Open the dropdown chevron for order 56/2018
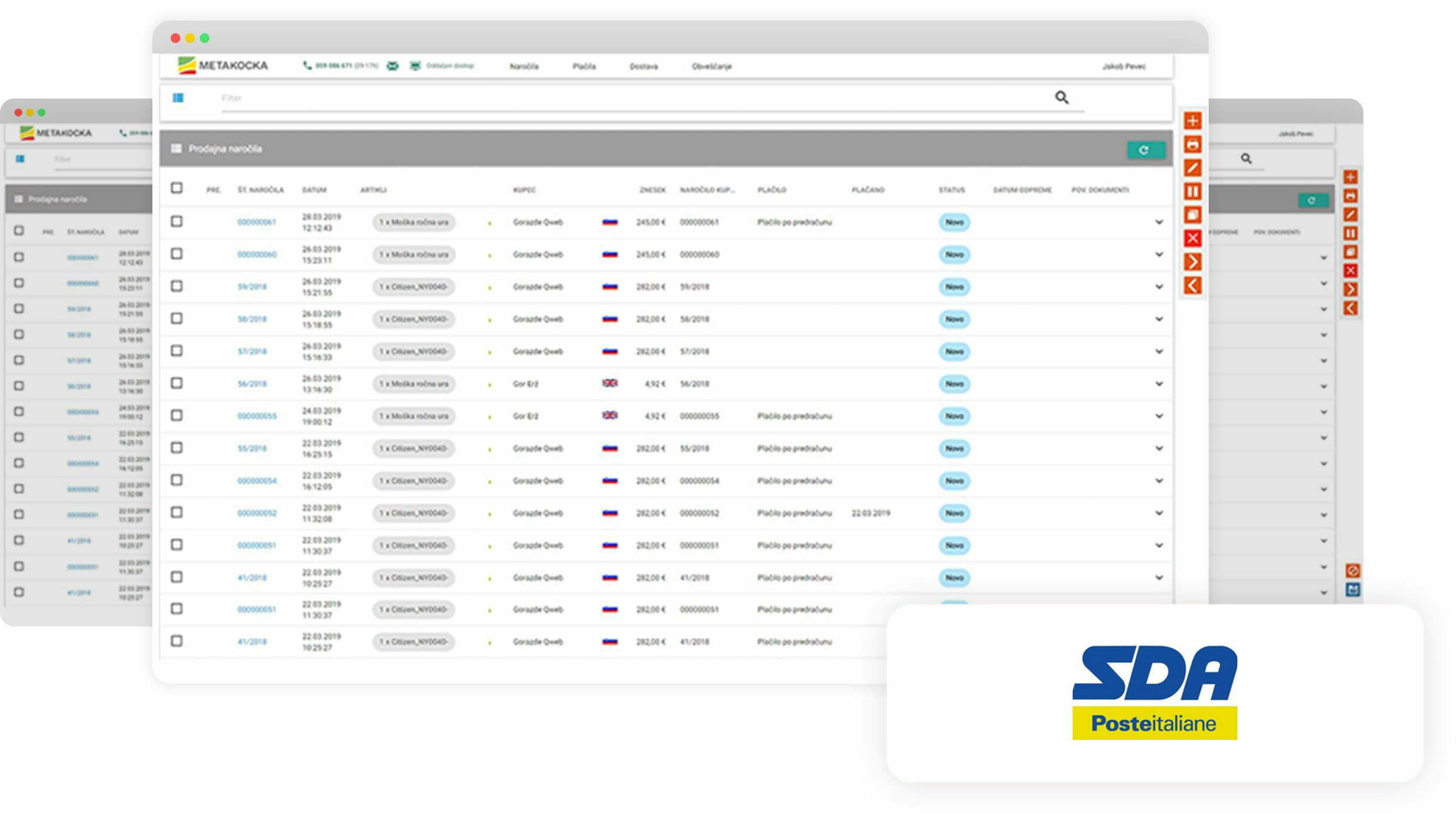The height and width of the screenshot is (814, 1456). click(x=1159, y=384)
